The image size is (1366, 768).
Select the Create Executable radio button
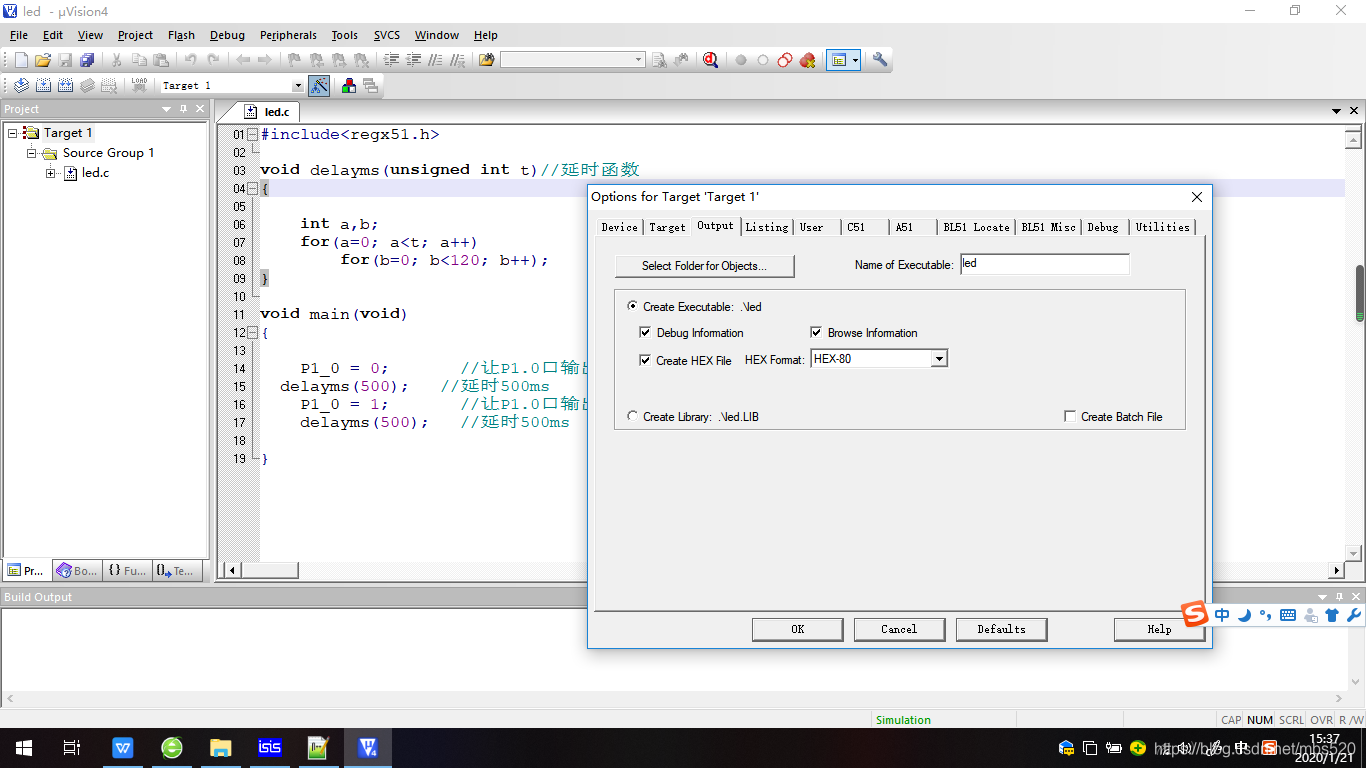click(x=632, y=306)
